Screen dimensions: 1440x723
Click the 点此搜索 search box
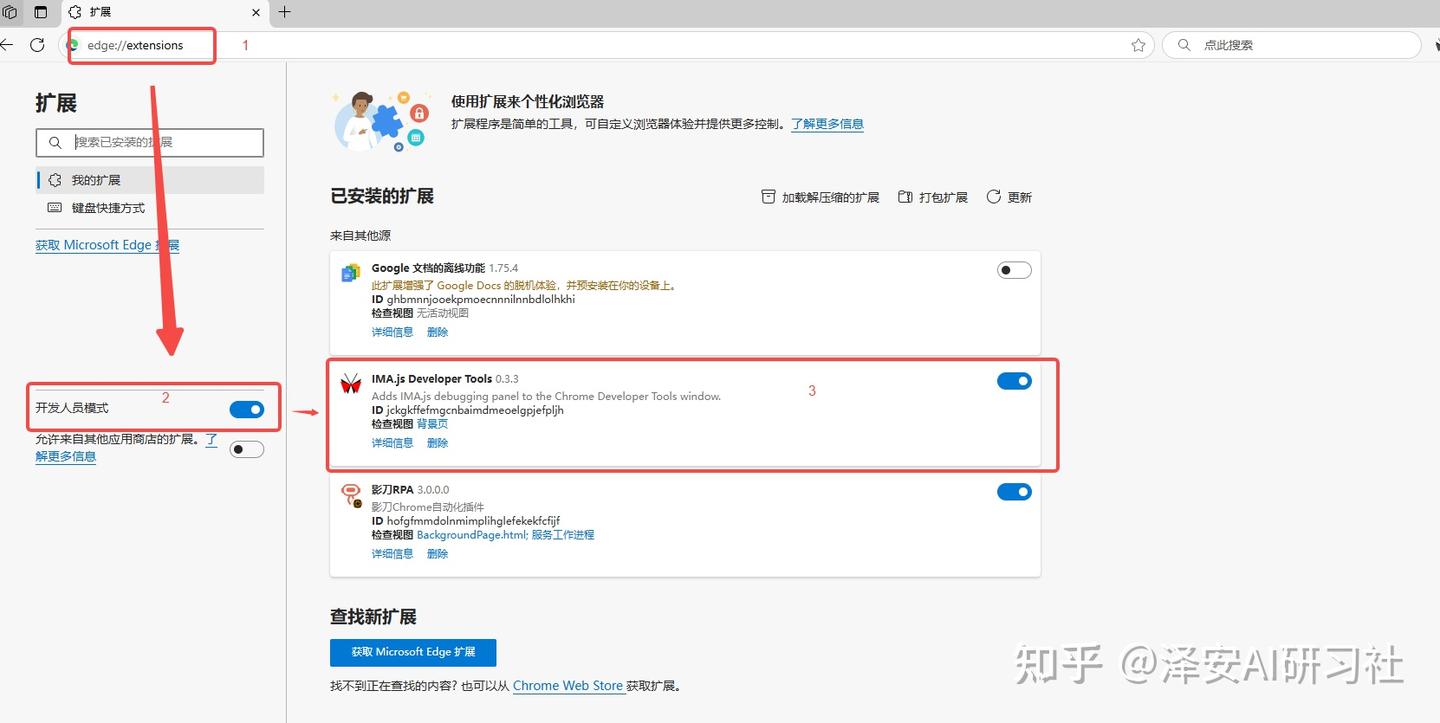coord(1292,45)
